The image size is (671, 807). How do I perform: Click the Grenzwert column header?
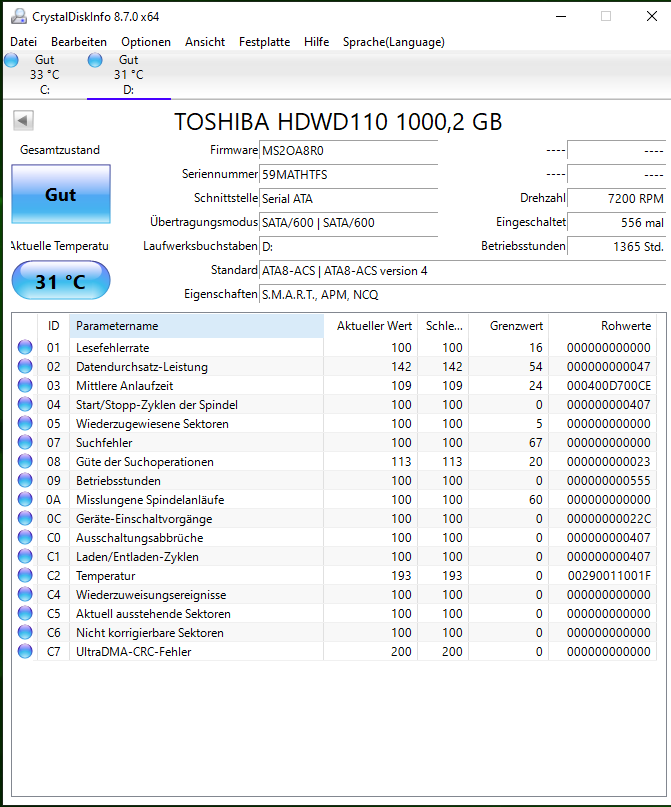(x=508, y=326)
